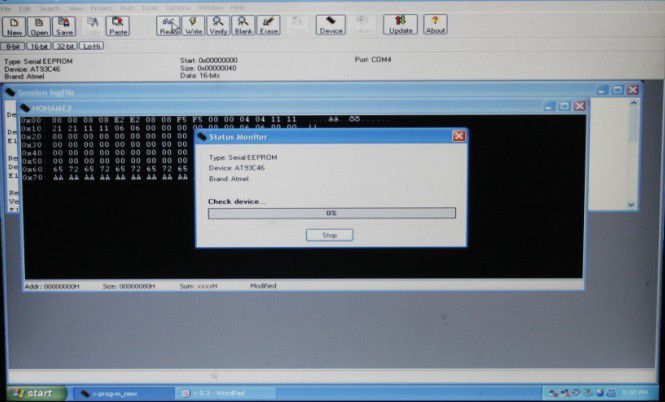Toggle the Lo-Hi byte order button
The image size is (665, 402).
click(90, 46)
